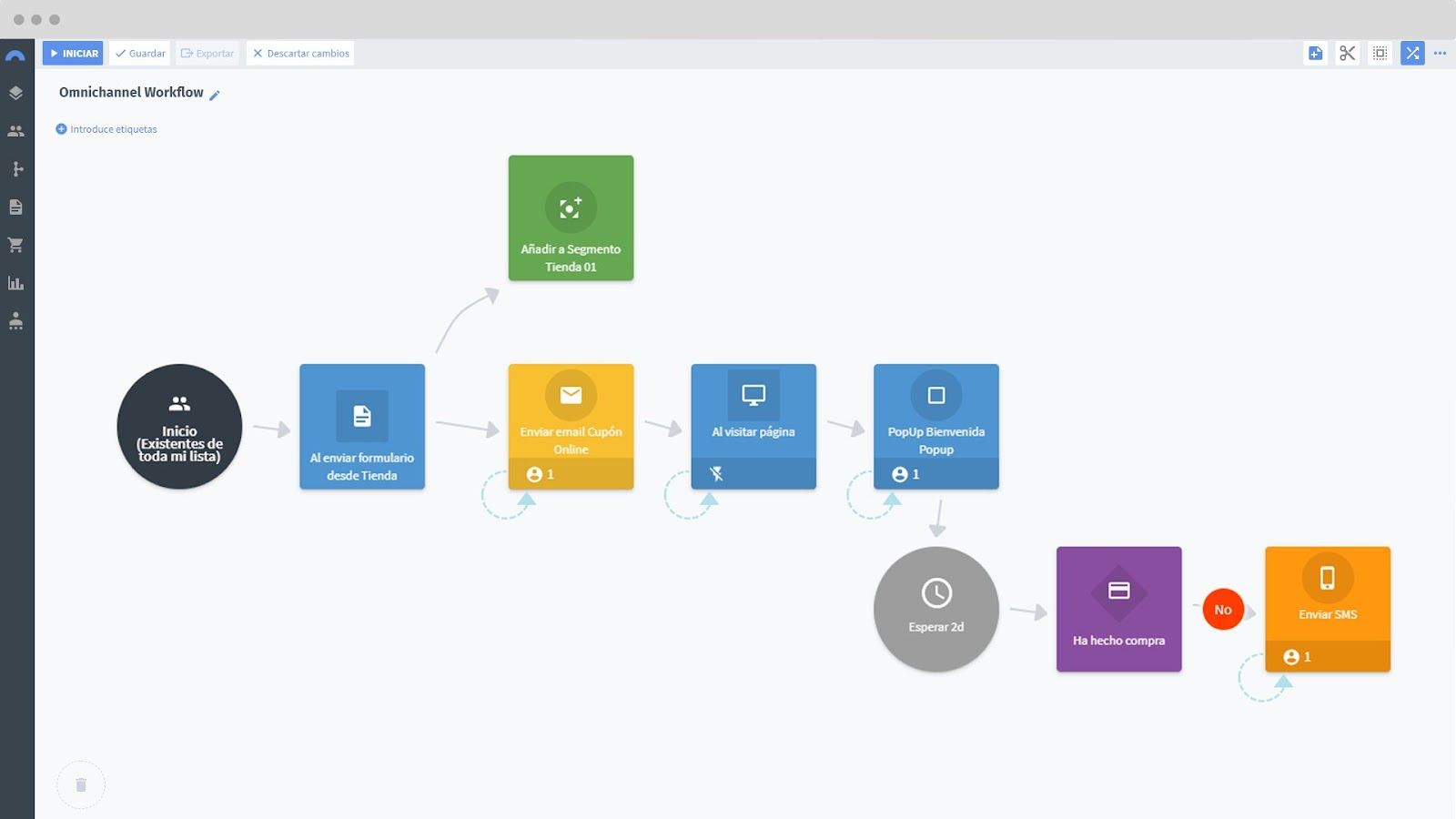Image resolution: width=1456 pixels, height=819 pixels.
Task: Select the scissors cut tool icon
Action: (x=1347, y=53)
